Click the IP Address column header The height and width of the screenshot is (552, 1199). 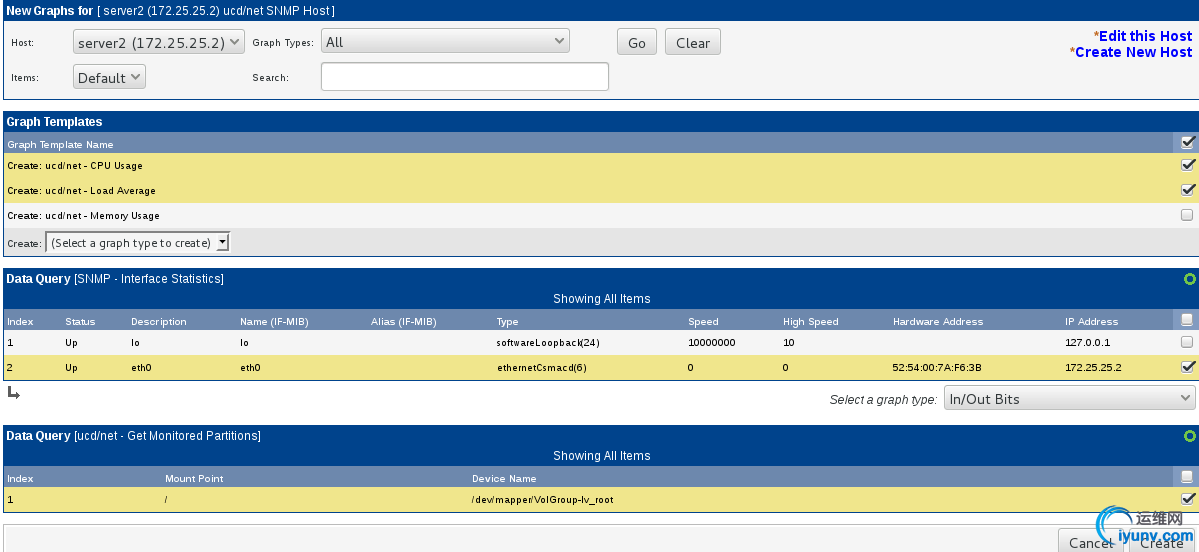1092,322
